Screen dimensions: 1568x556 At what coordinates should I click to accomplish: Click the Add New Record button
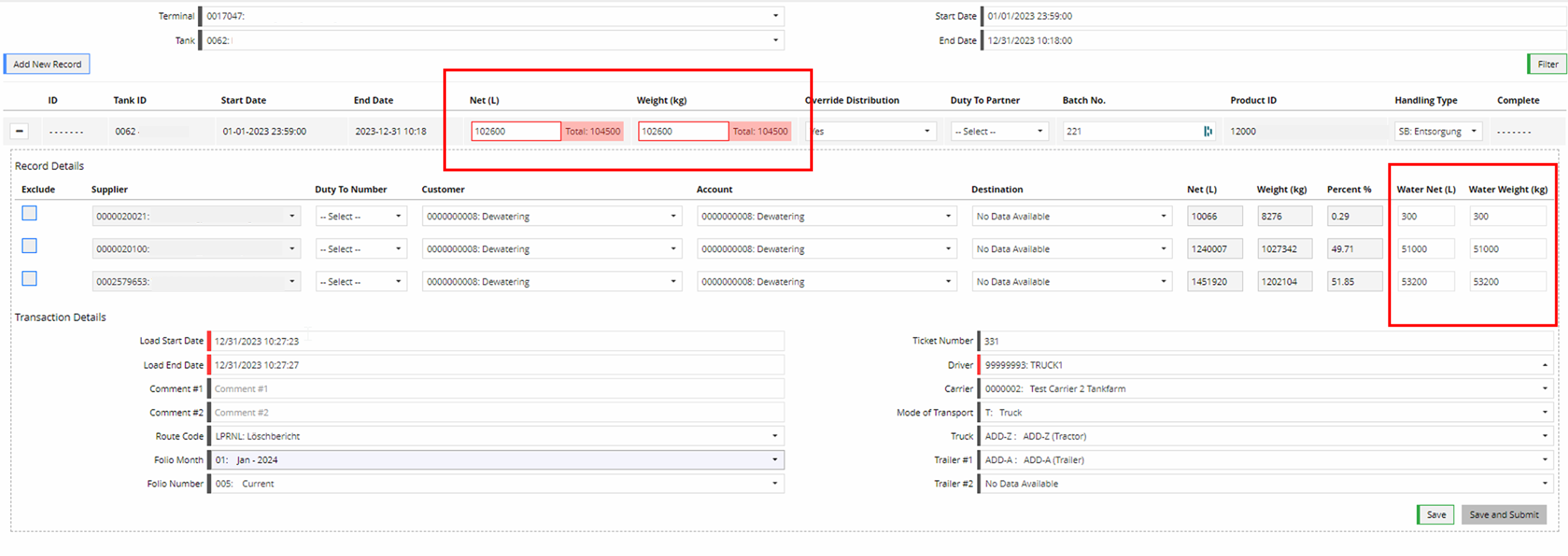point(47,64)
